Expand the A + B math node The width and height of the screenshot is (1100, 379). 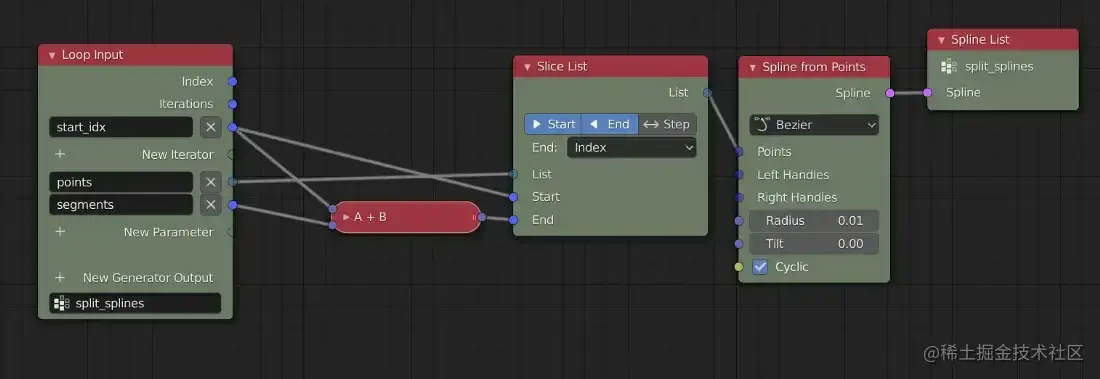(x=346, y=217)
